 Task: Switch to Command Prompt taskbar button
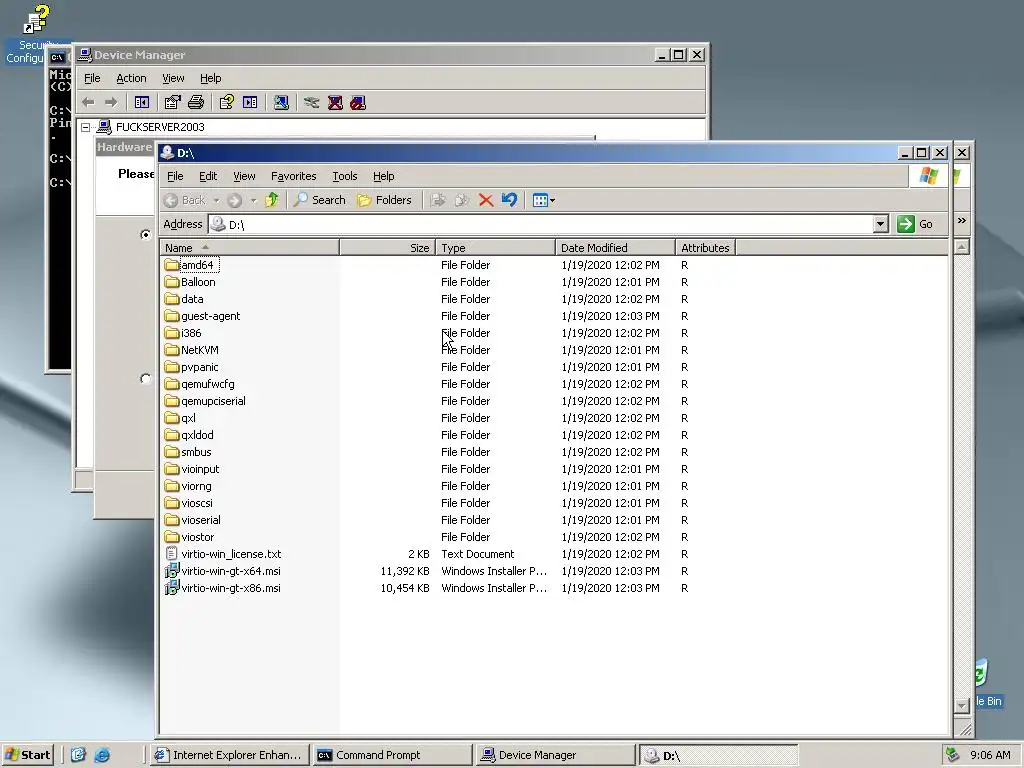tap(391, 755)
